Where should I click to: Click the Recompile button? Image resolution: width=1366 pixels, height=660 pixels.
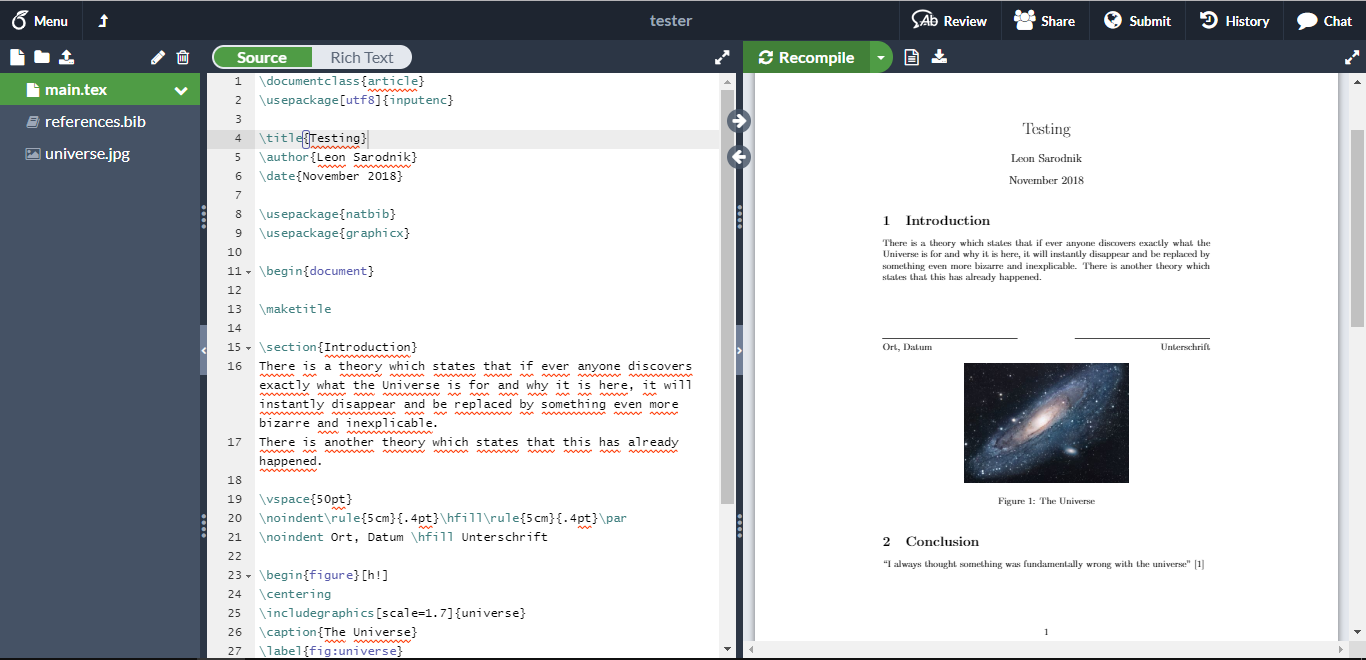(x=806, y=58)
